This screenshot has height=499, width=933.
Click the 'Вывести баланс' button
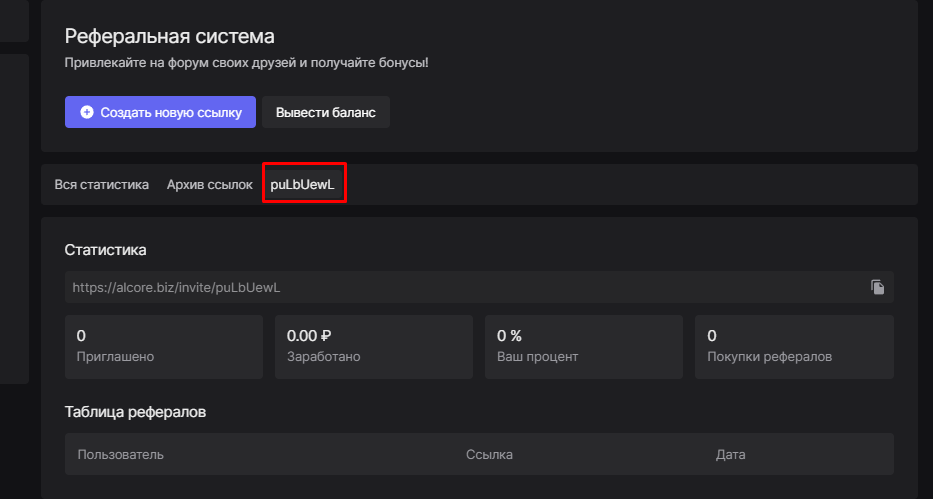(325, 113)
